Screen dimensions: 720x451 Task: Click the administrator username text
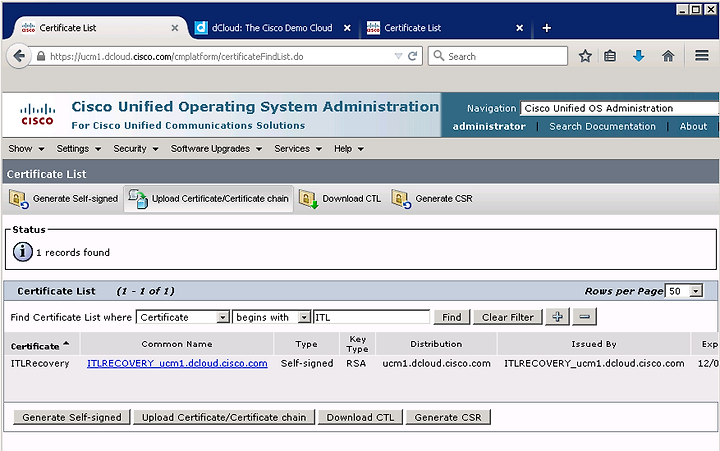[x=489, y=126]
